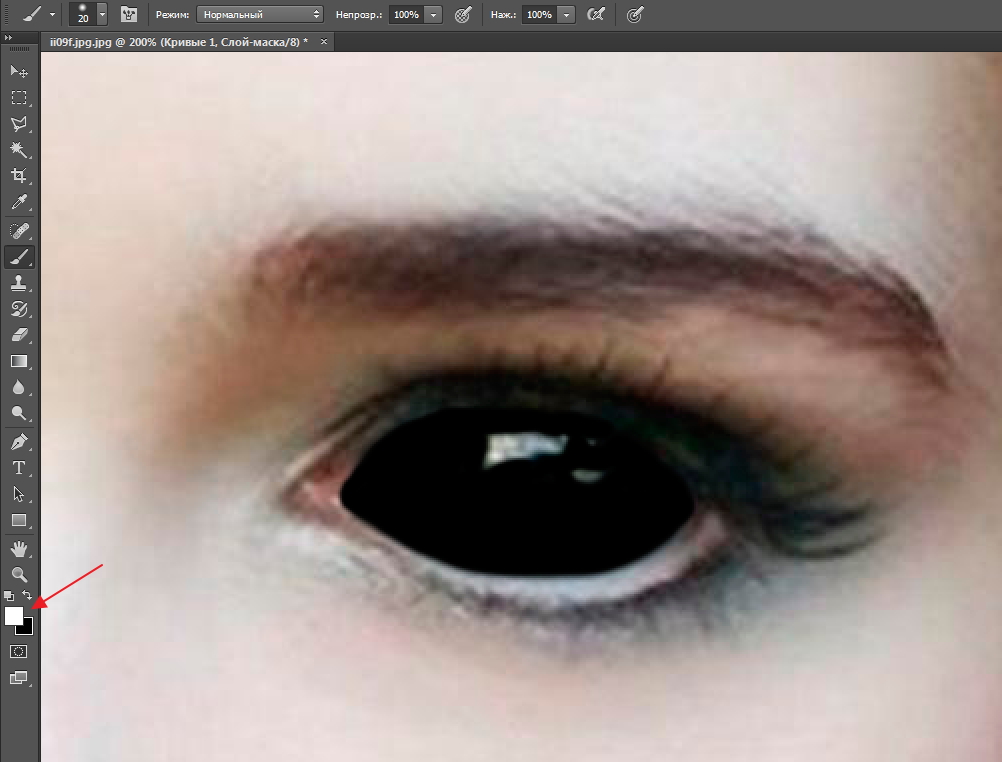Select the Healing Brush tool

point(19,230)
